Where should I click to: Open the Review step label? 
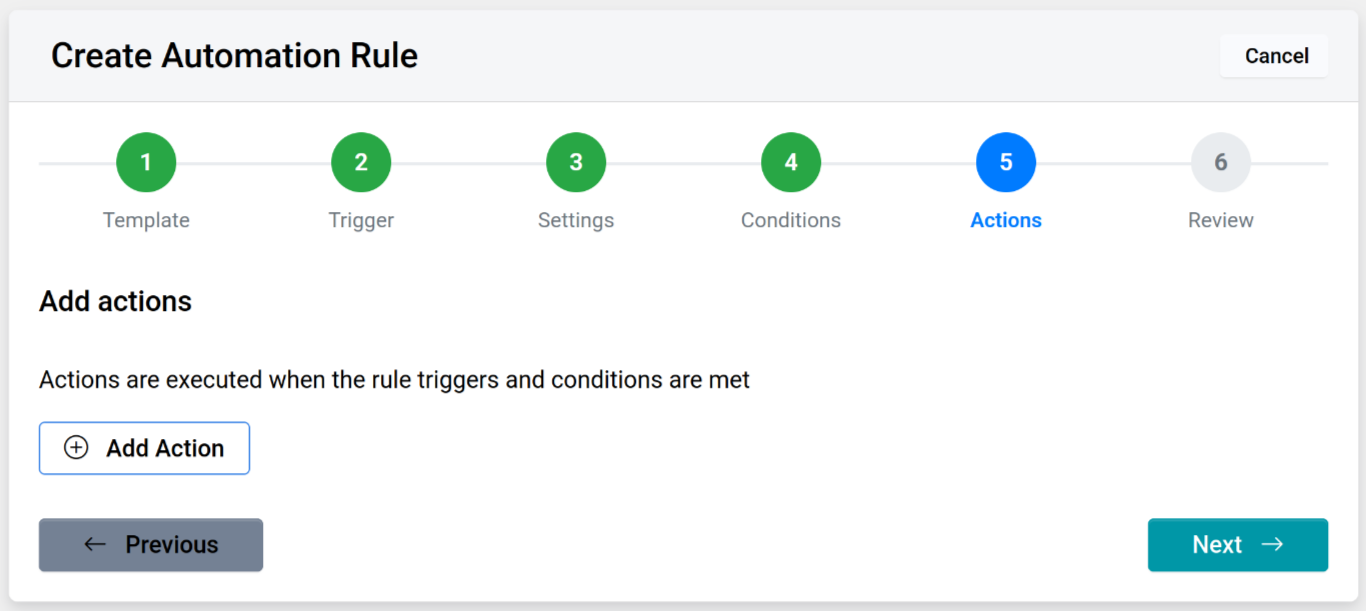pos(1221,220)
